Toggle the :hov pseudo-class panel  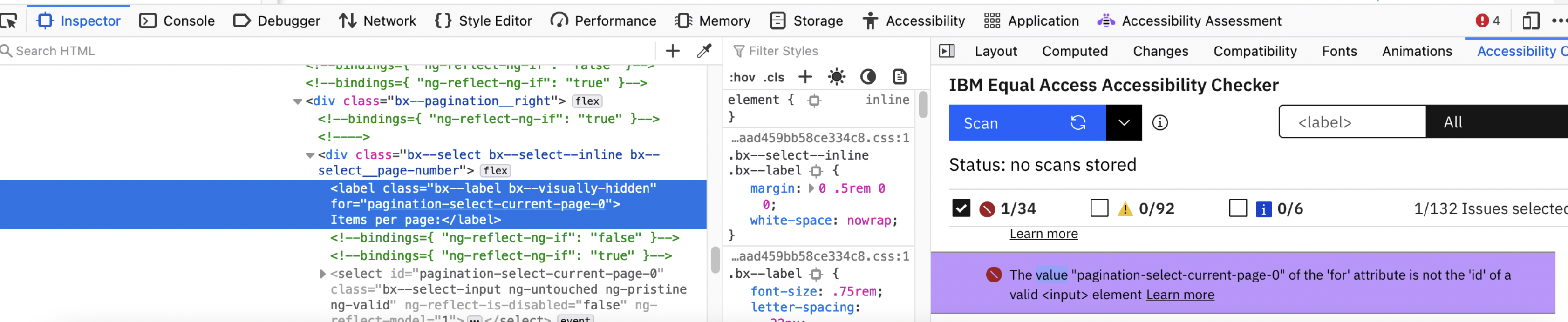pyautogui.click(x=742, y=77)
